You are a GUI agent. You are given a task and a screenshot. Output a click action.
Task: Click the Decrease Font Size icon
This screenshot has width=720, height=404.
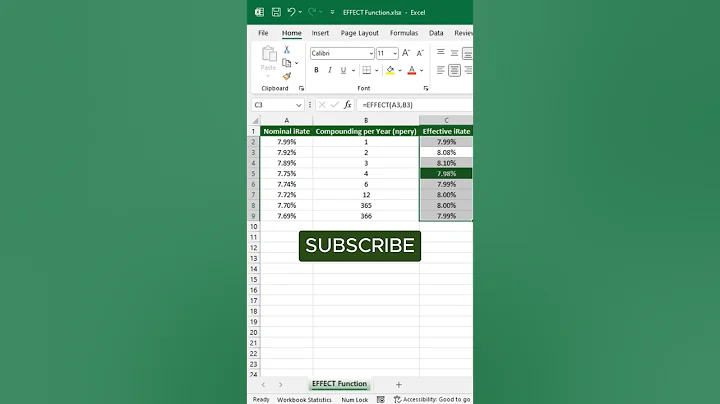click(x=420, y=53)
